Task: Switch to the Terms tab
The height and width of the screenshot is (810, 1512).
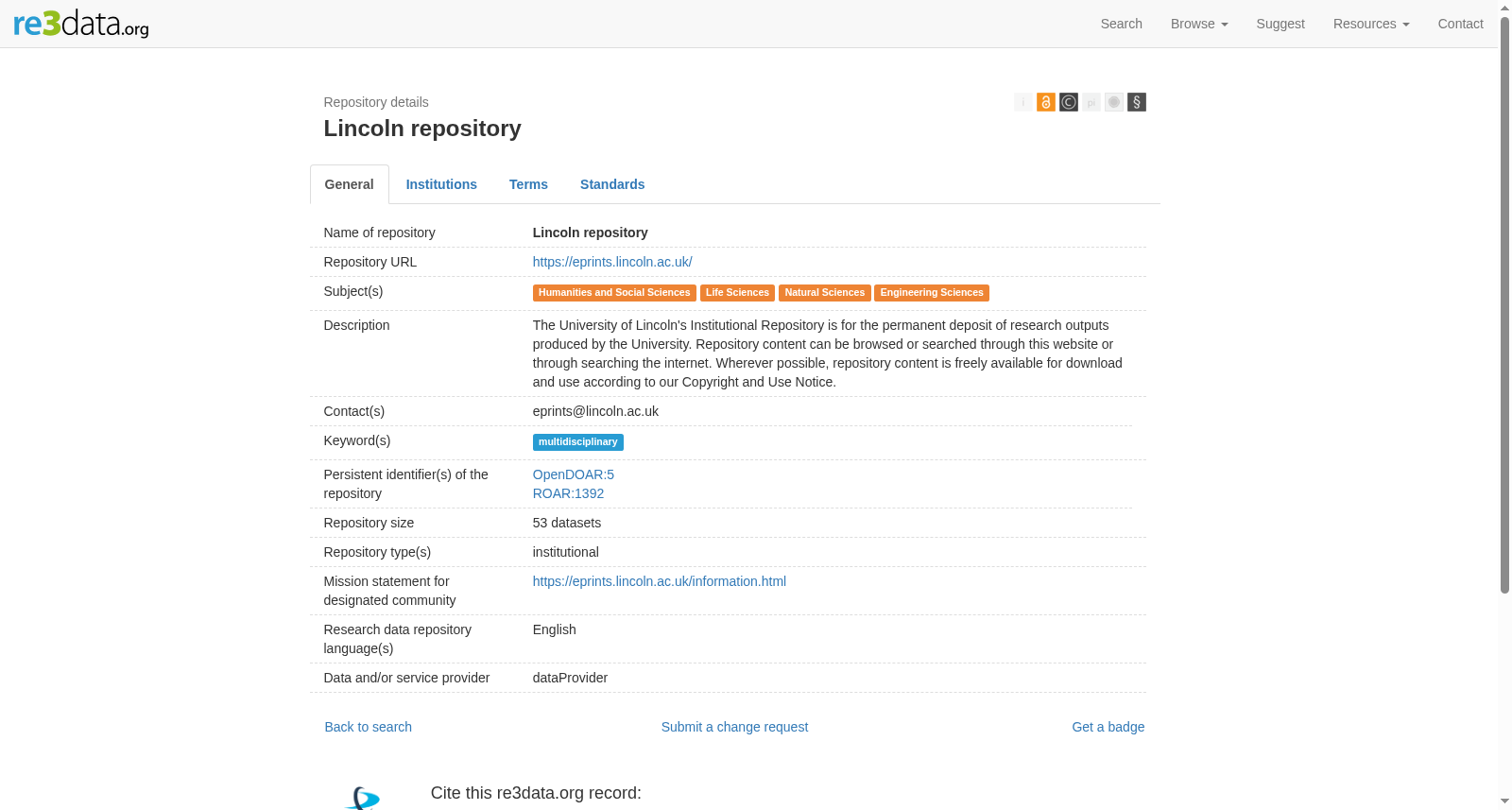Action: point(528,184)
